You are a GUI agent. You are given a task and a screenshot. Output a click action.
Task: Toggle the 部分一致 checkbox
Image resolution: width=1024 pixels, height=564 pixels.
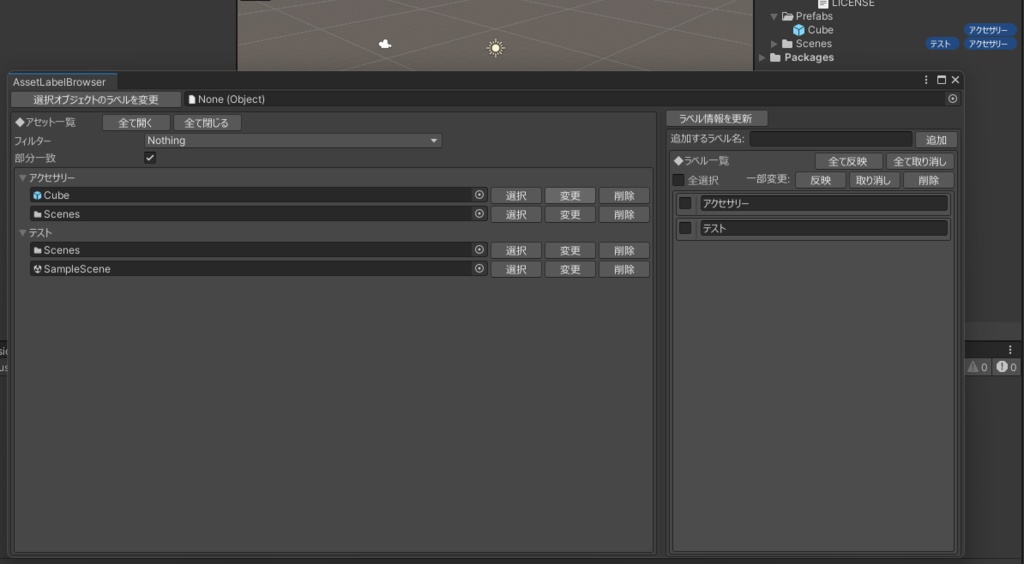coord(150,158)
